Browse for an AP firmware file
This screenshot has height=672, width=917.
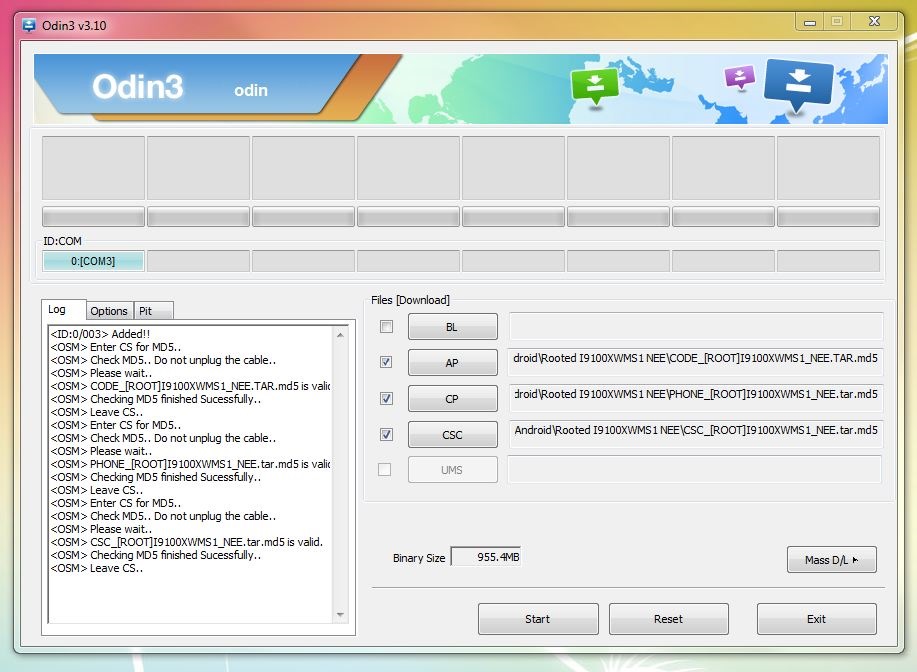click(453, 363)
